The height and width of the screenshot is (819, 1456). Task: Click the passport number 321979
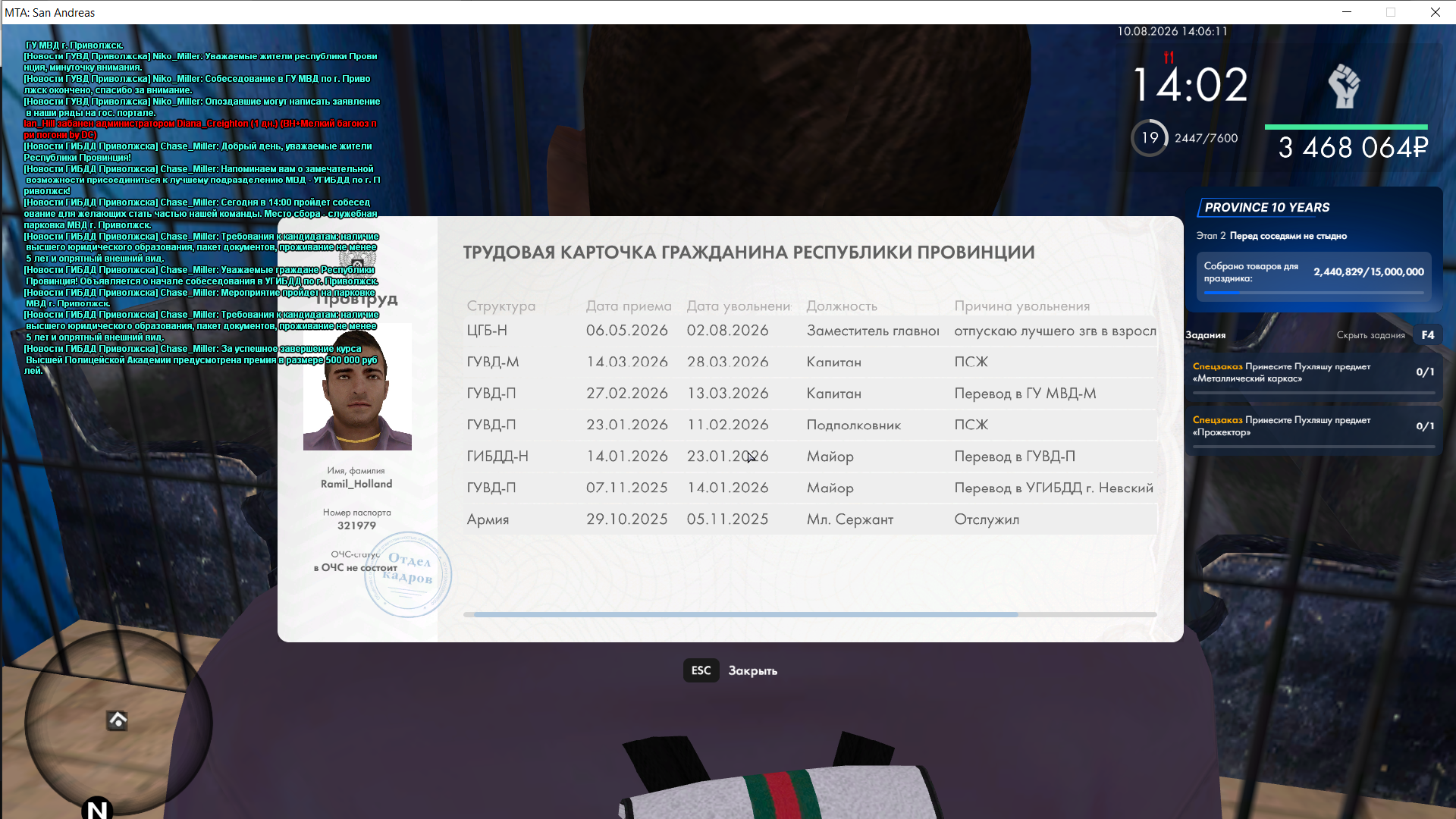coord(356,526)
